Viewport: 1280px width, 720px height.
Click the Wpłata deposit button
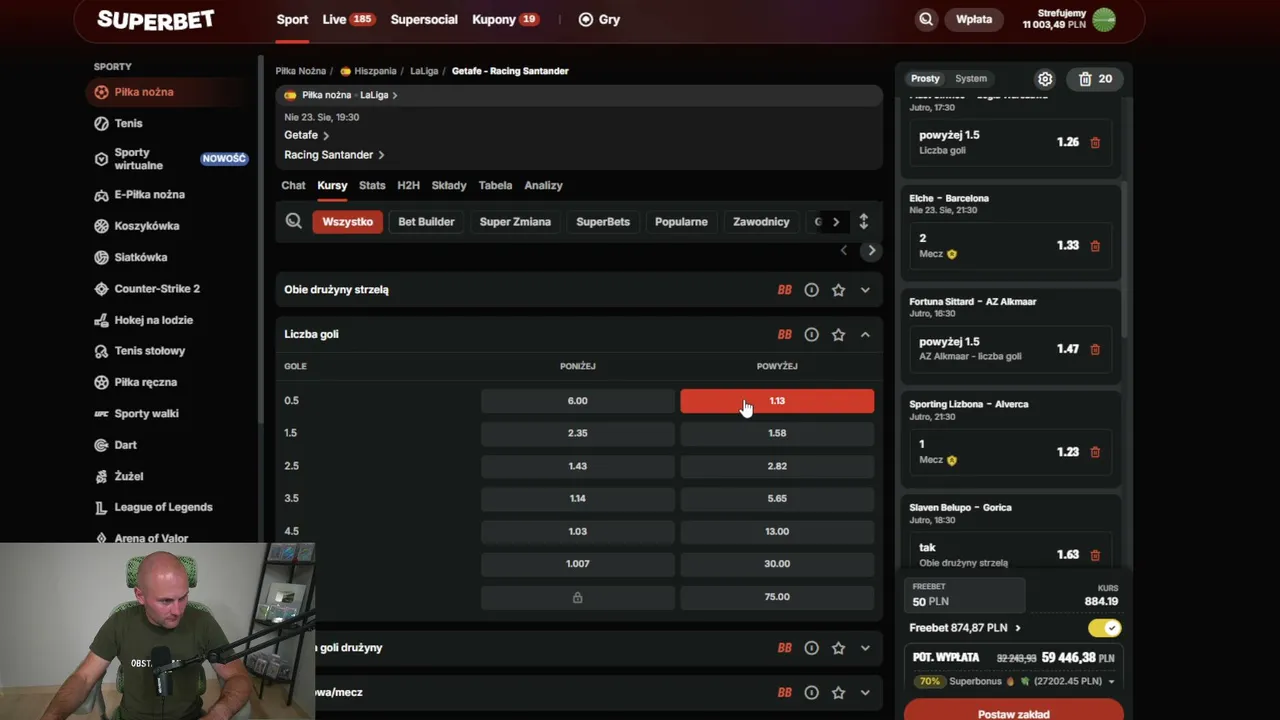(974, 19)
